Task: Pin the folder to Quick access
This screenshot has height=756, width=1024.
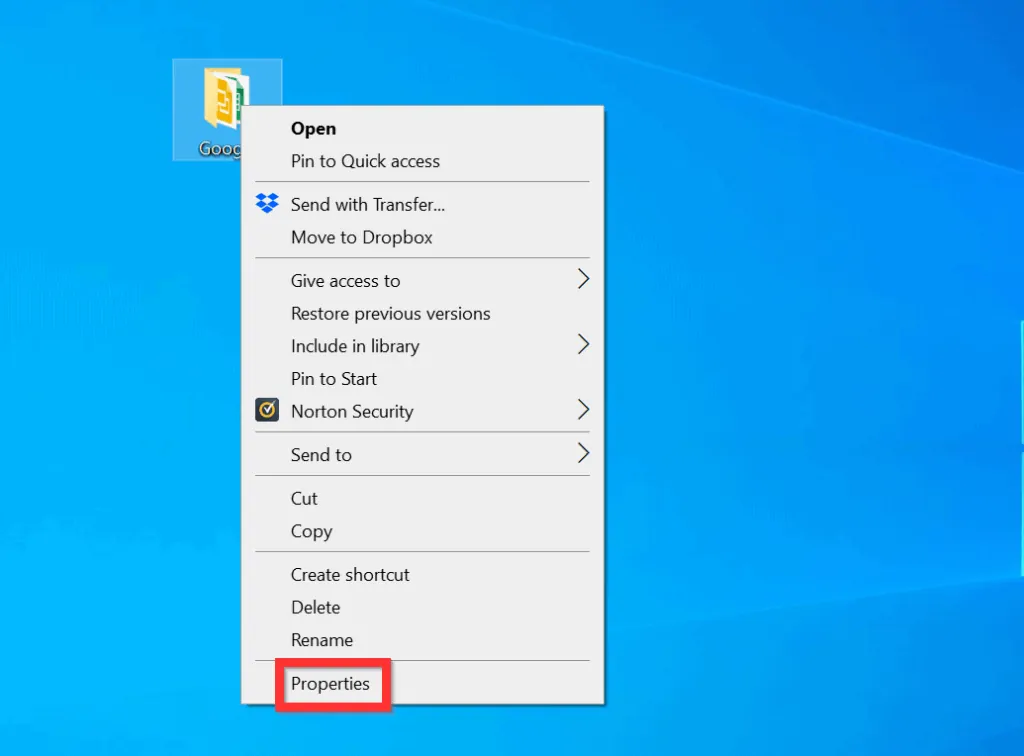Action: pos(365,161)
